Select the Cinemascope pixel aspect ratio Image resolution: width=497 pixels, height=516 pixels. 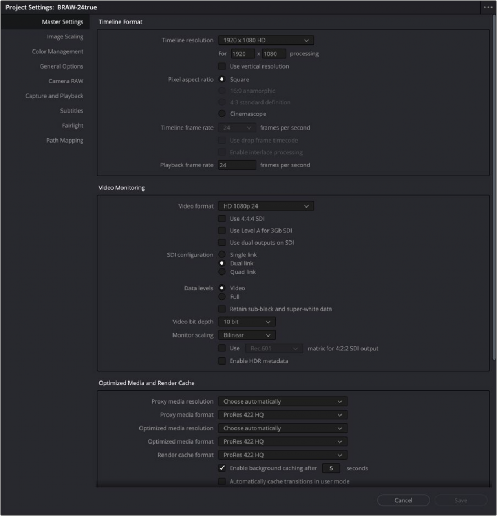[222, 114]
